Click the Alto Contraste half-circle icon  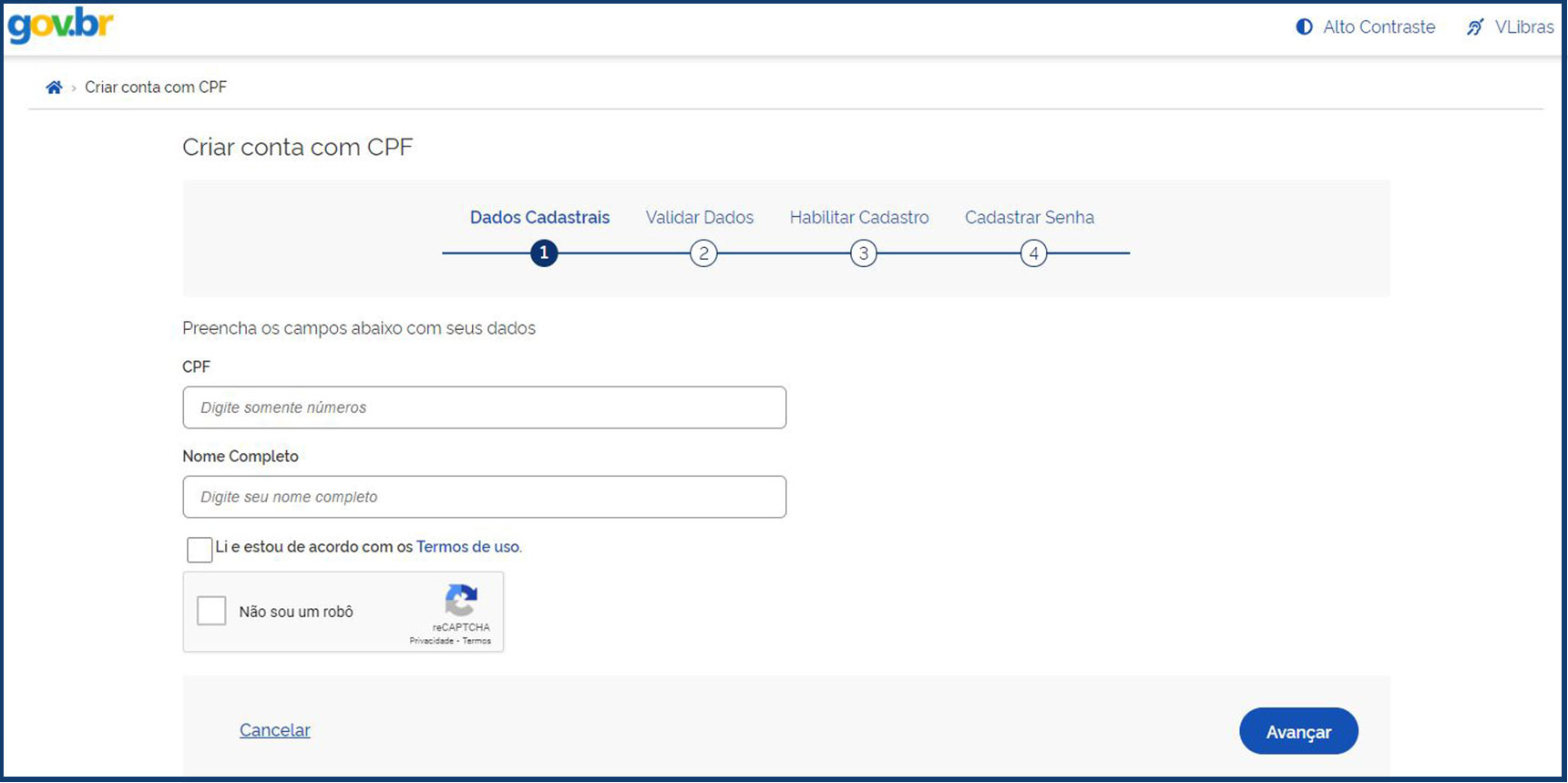1304,27
